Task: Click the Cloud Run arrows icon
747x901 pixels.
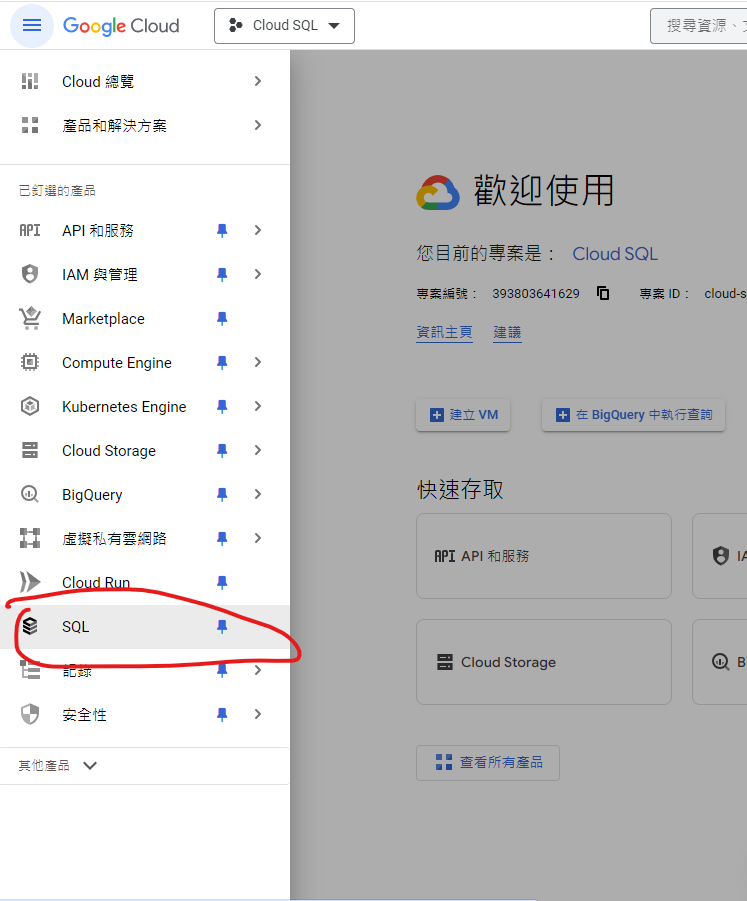Action: (30, 582)
